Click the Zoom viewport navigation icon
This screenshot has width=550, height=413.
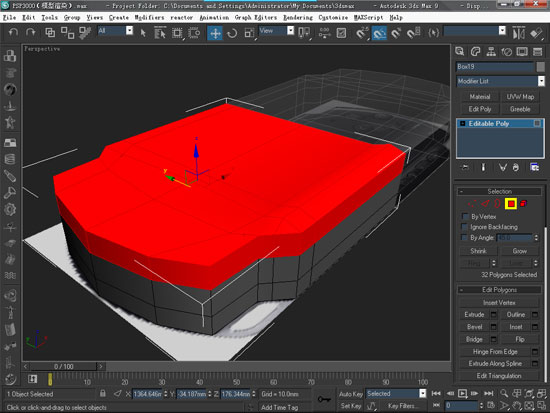click(504, 393)
